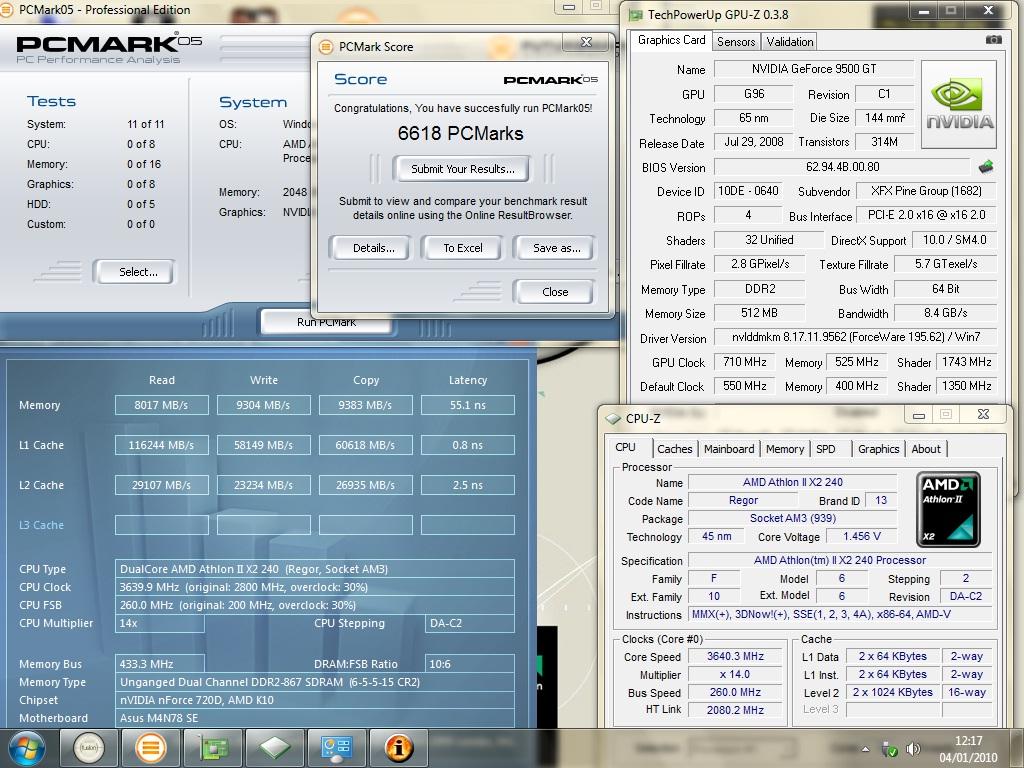Viewport: 1024px width, 768px height.
Task: Click the CPU-Z title bar icon
Action: 613,419
